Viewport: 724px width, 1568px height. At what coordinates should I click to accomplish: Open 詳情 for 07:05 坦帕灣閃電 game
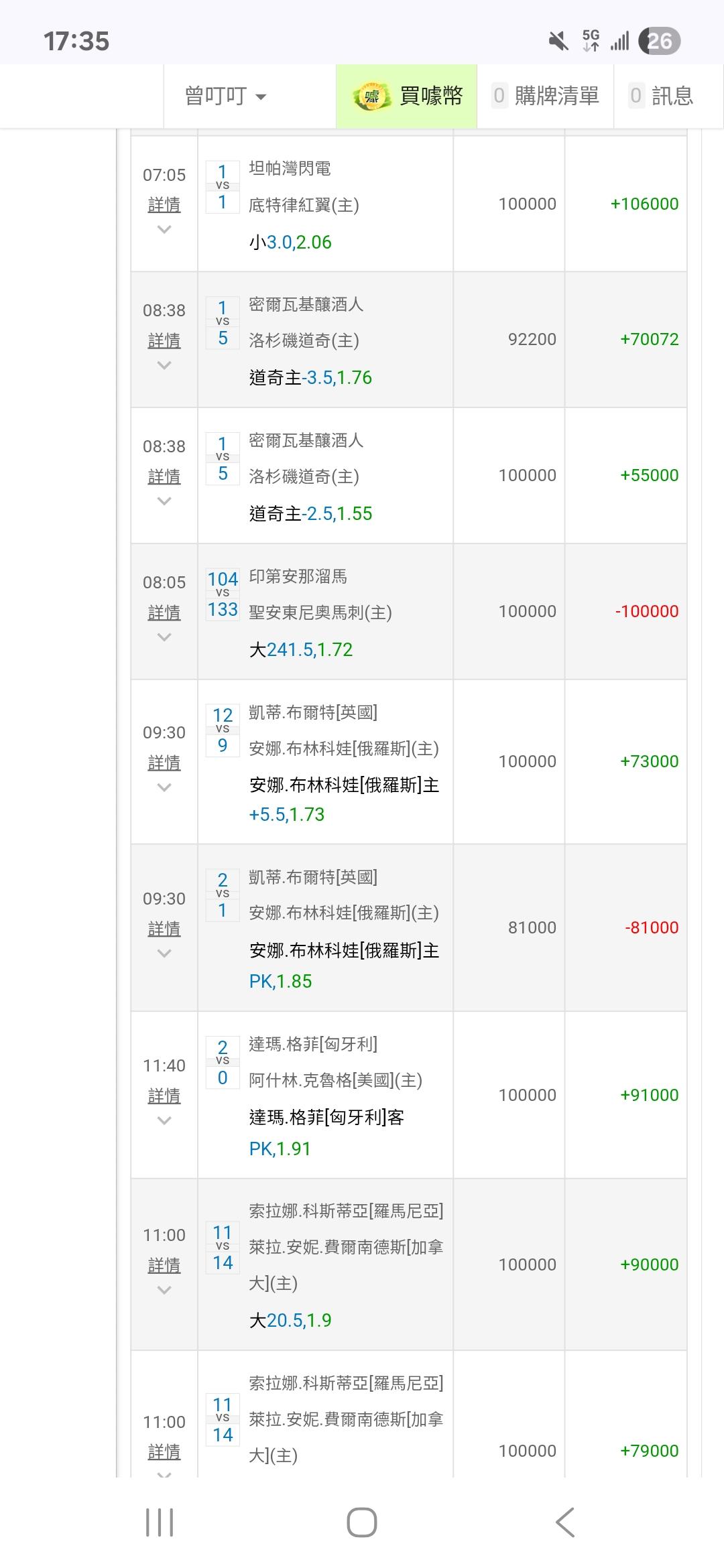pos(164,204)
